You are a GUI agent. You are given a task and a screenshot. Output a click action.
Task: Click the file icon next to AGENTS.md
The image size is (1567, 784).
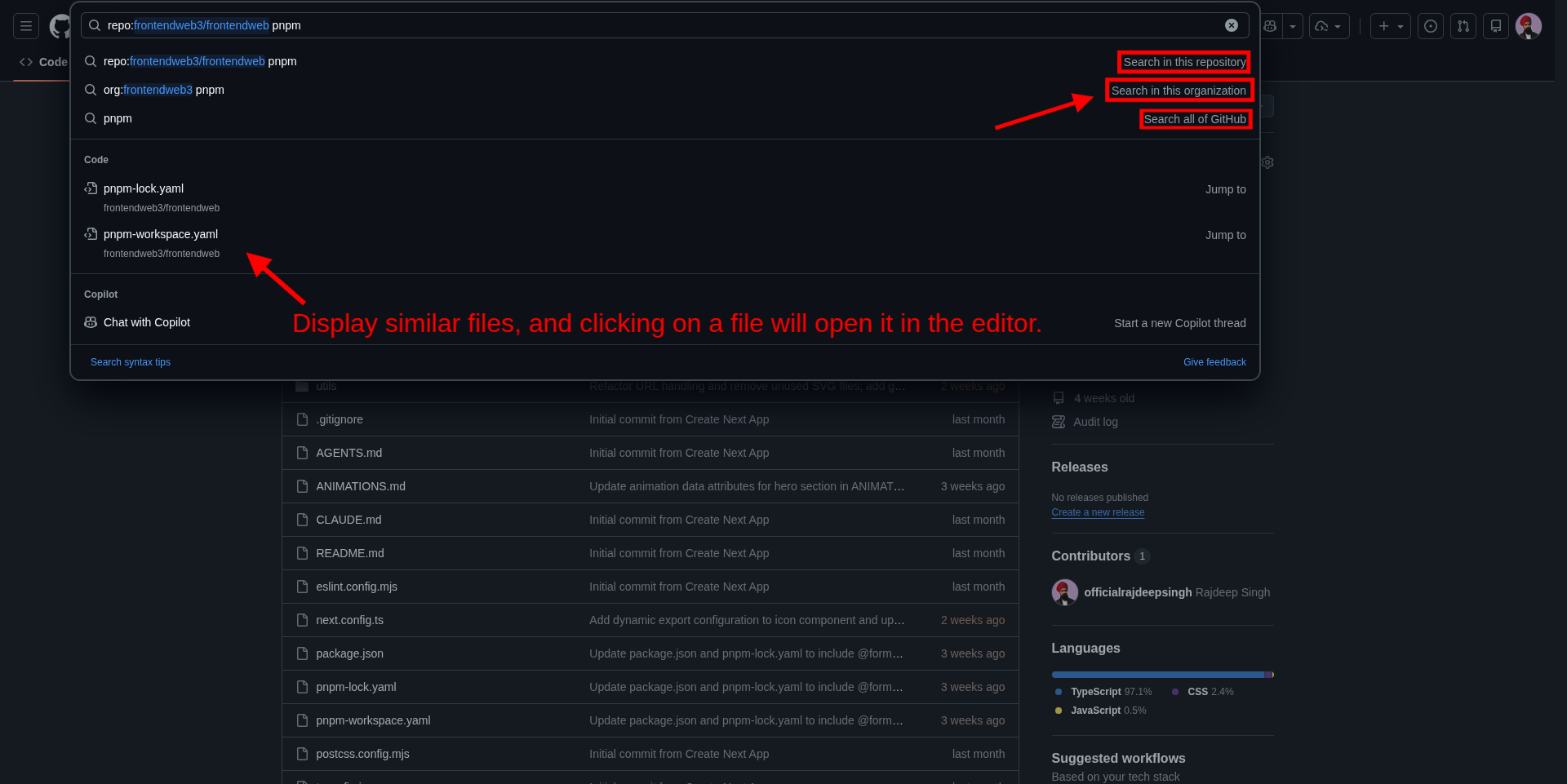pyautogui.click(x=302, y=453)
